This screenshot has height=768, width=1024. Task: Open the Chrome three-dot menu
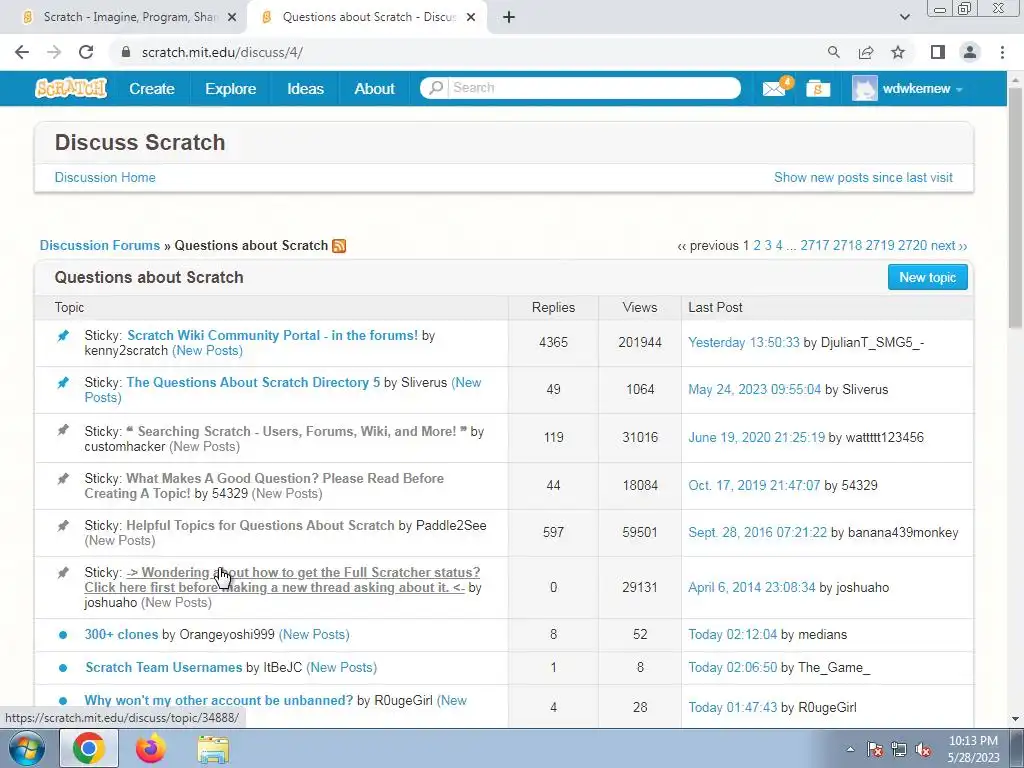(x=1002, y=52)
